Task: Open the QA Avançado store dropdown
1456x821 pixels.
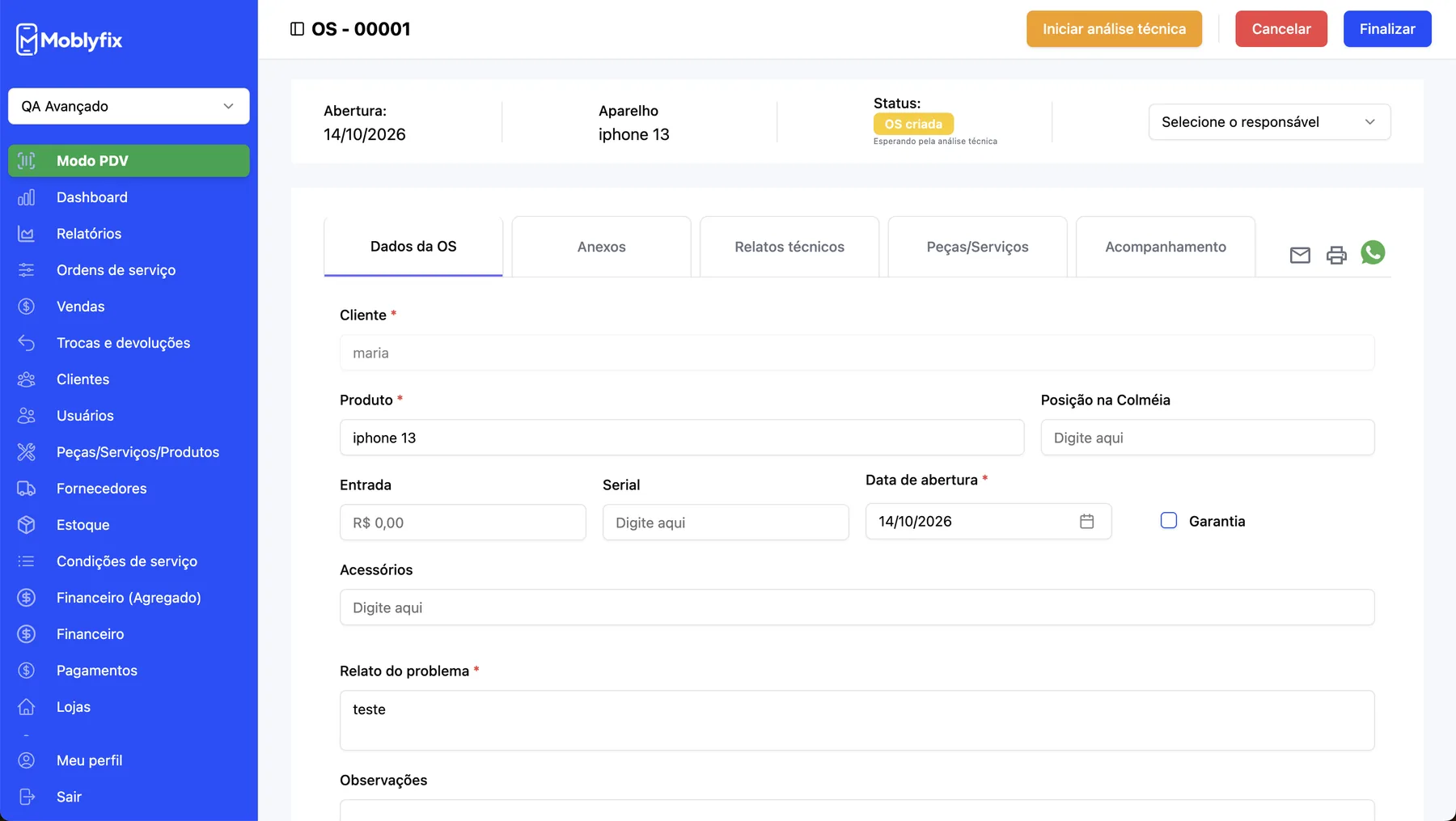Action: click(129, 106)
